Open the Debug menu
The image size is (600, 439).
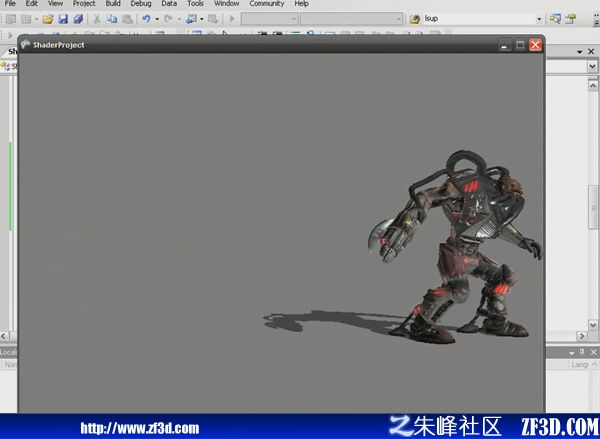pos(141,3)
